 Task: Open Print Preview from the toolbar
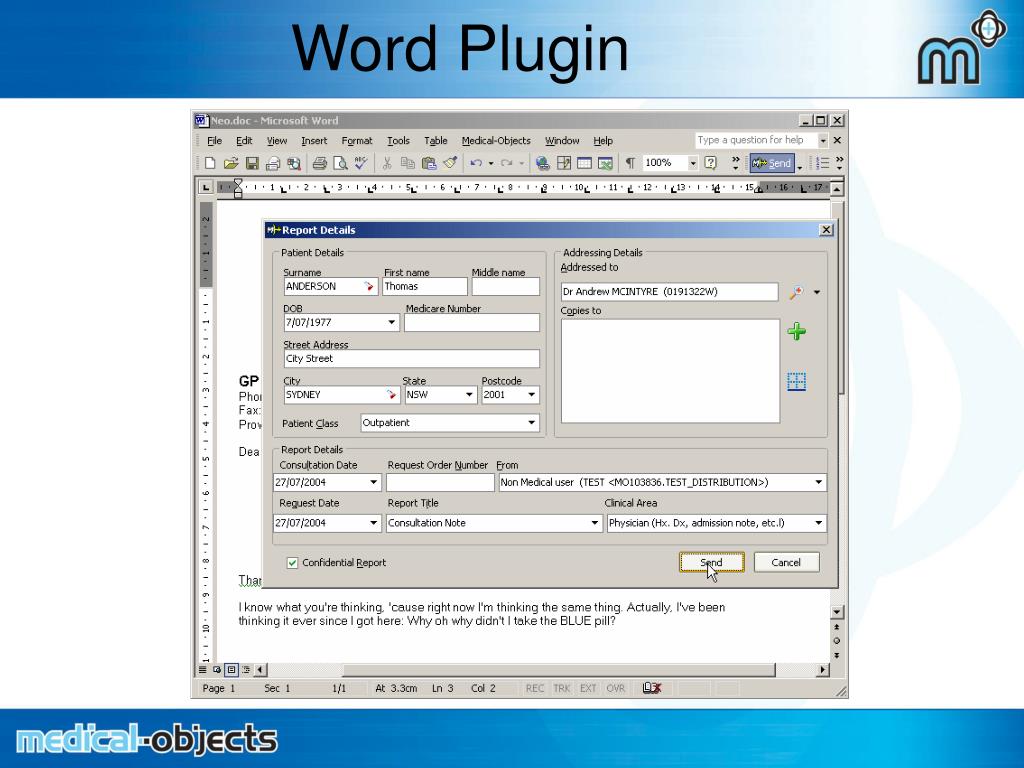340,163
